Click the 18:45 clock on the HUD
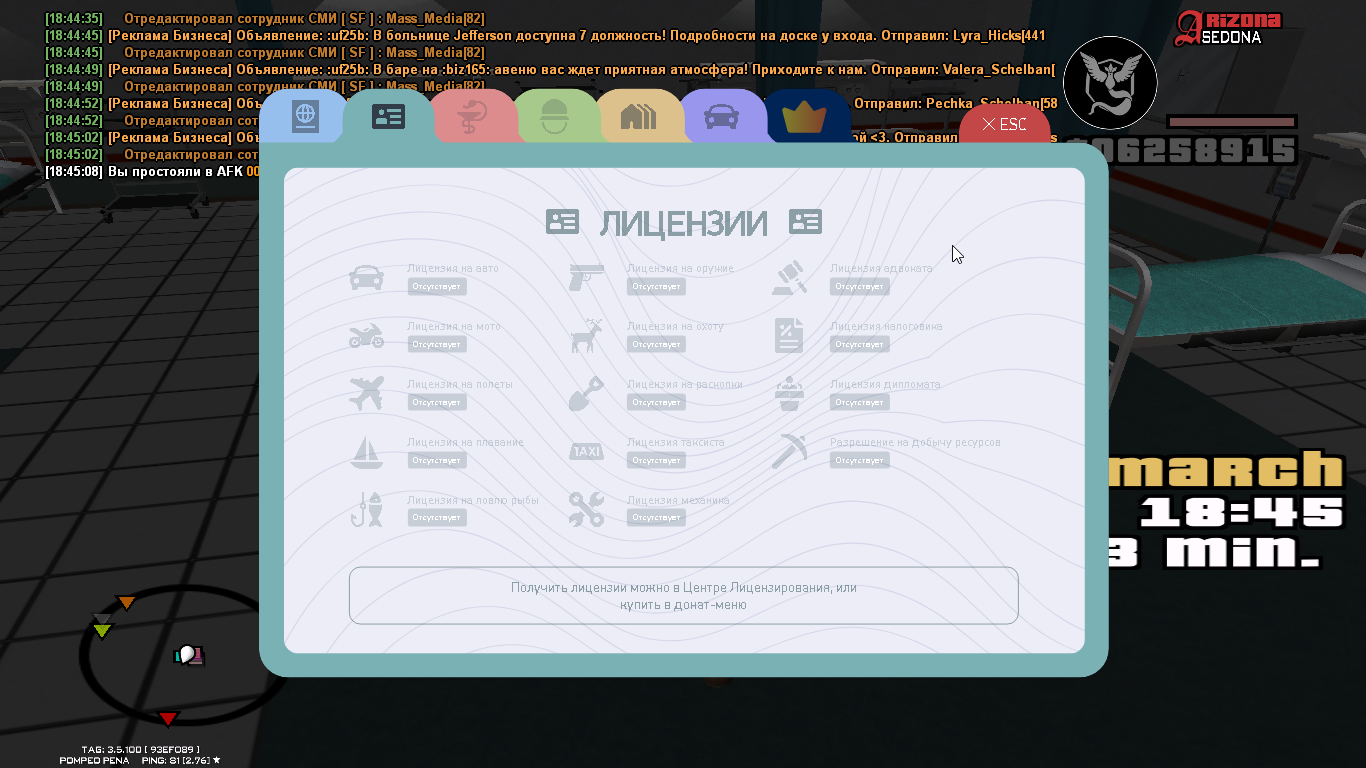 click(x=1242, y=512)
